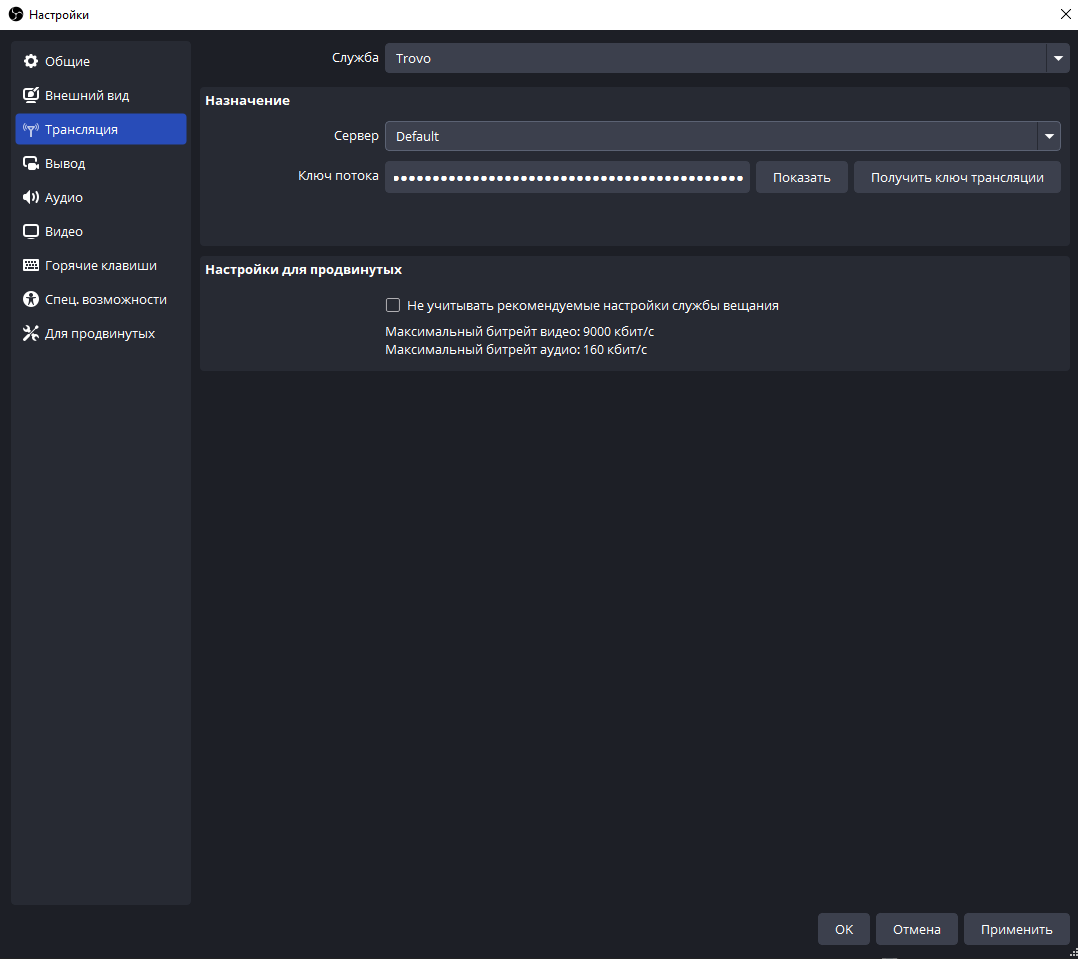Click into the Ключ потока field
The image size is (1078, 959).
click(x=567, y=178)
